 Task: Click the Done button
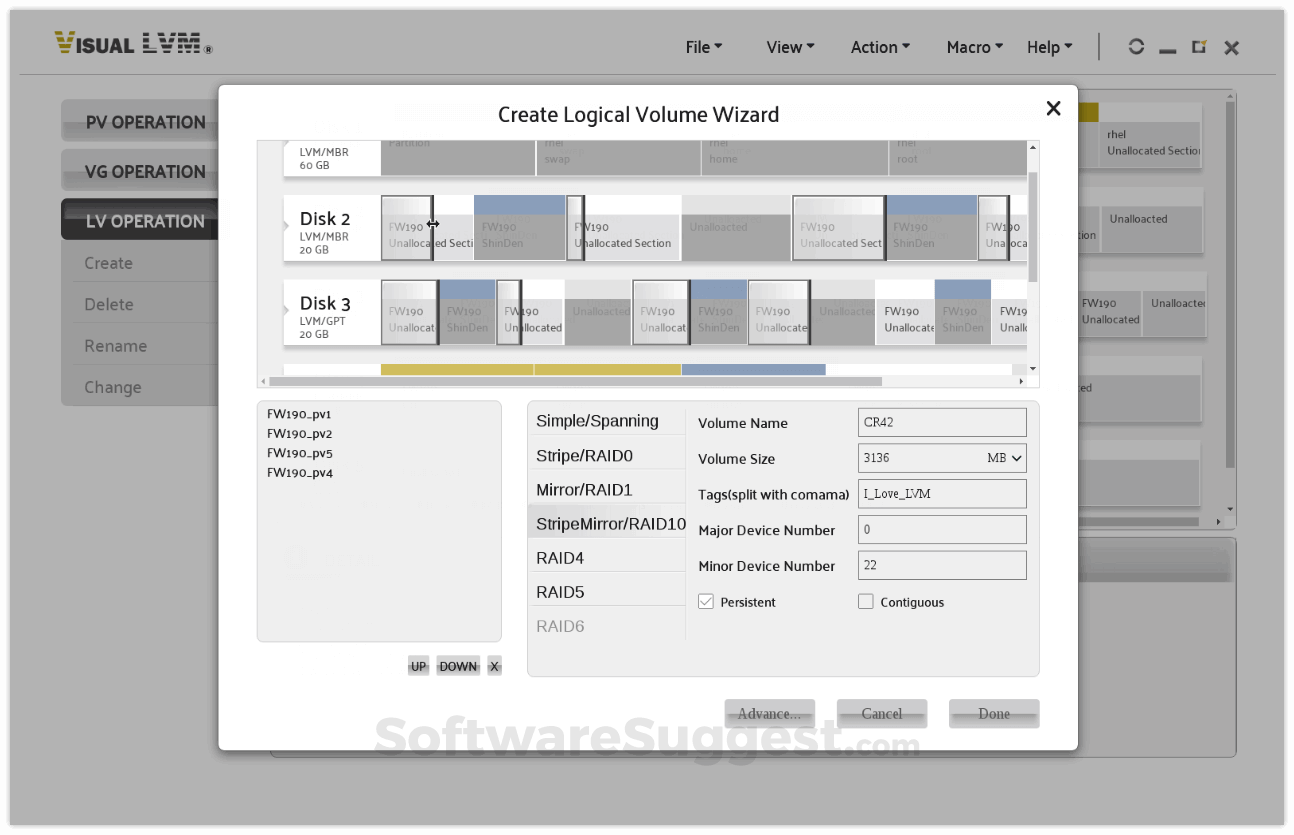point(993,713)
